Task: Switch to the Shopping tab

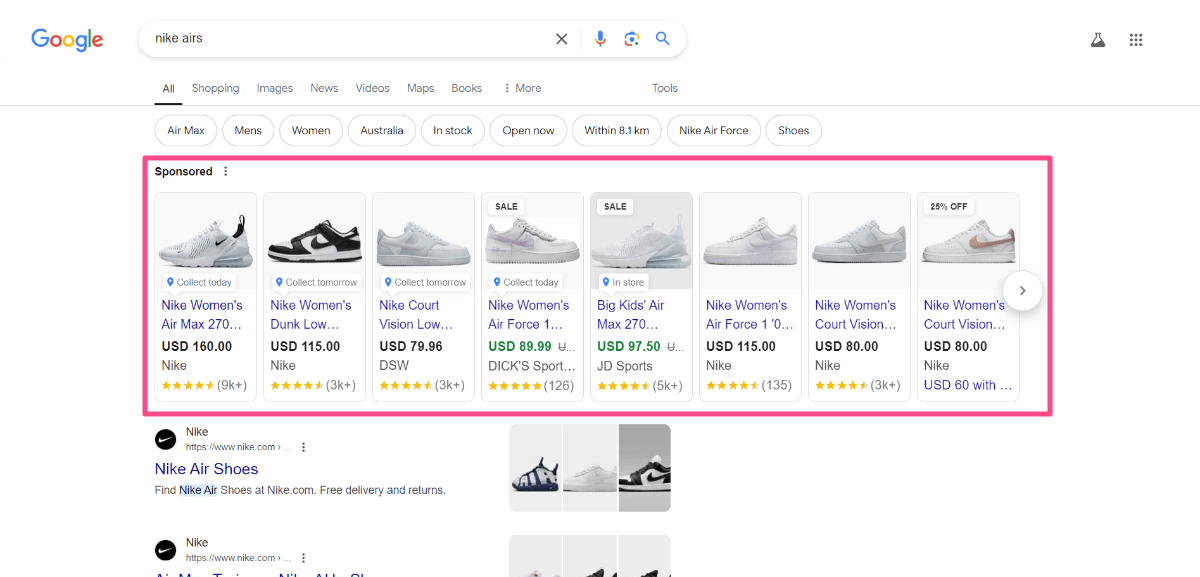Action: point(216,88)
